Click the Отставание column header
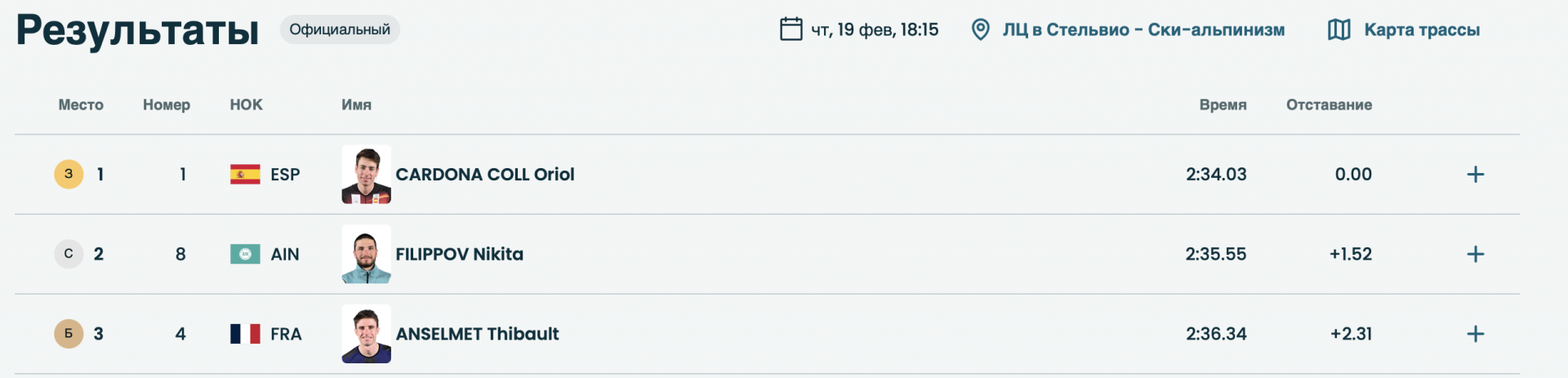 point(1329,105)
